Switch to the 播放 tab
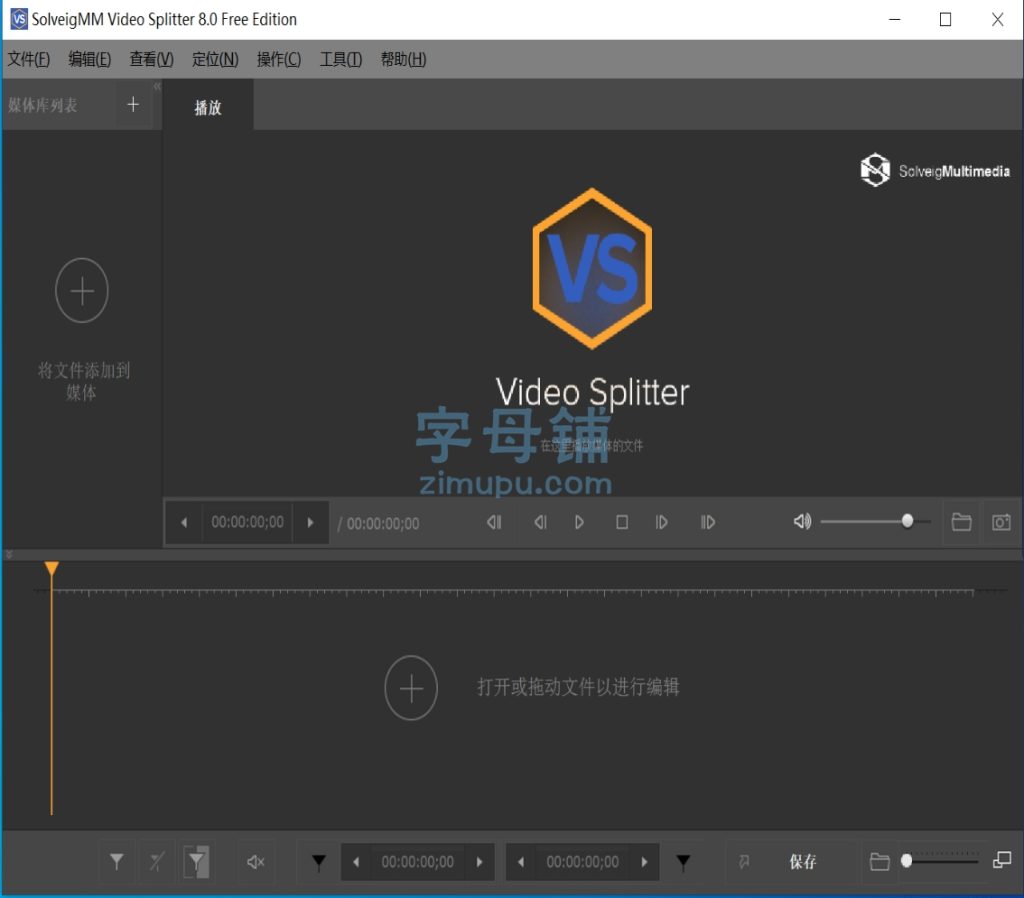 click(x=208, y=107)
